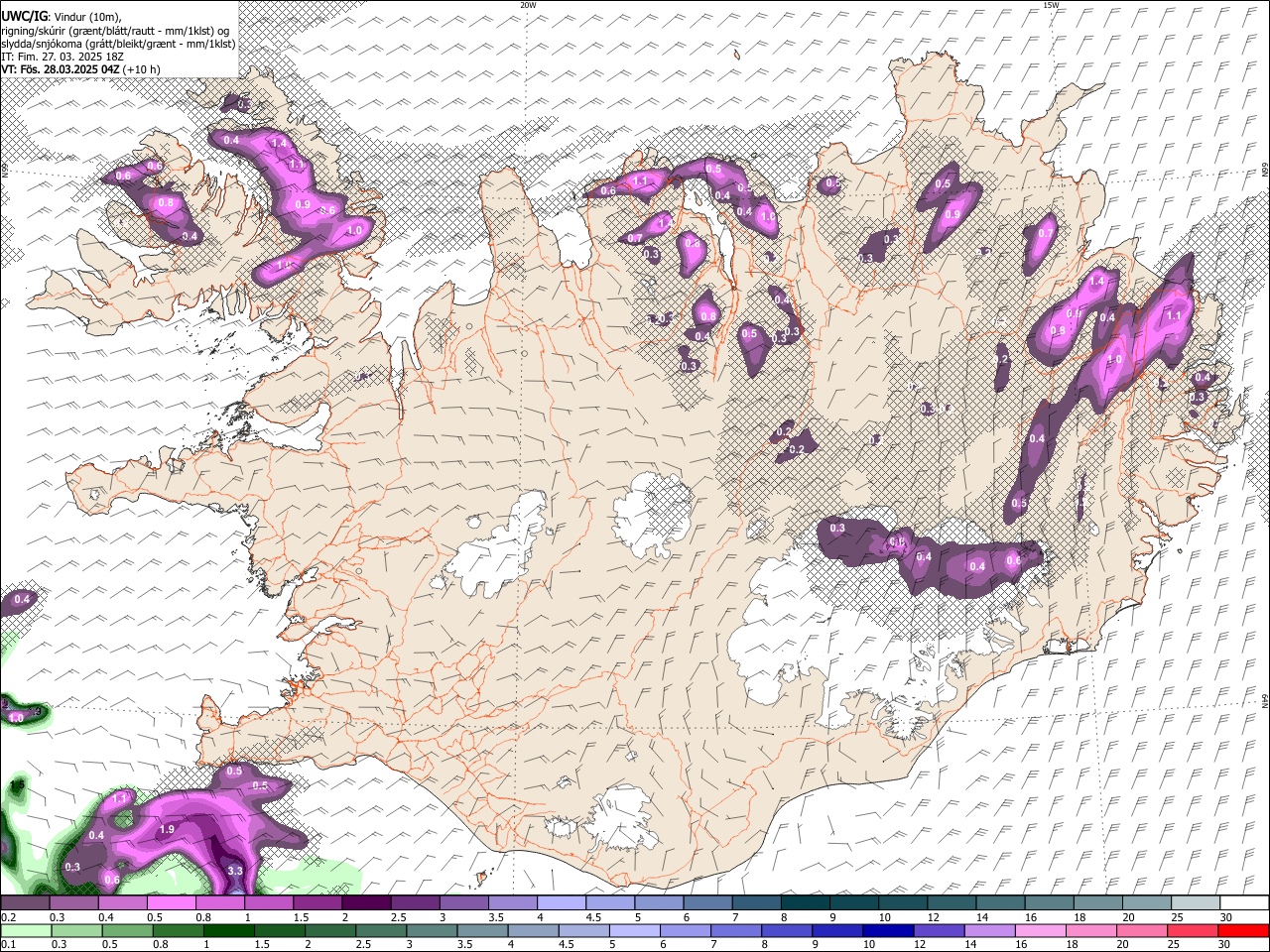Pick the light pink 16–18 swatch in lower legend

[1041, 931]
